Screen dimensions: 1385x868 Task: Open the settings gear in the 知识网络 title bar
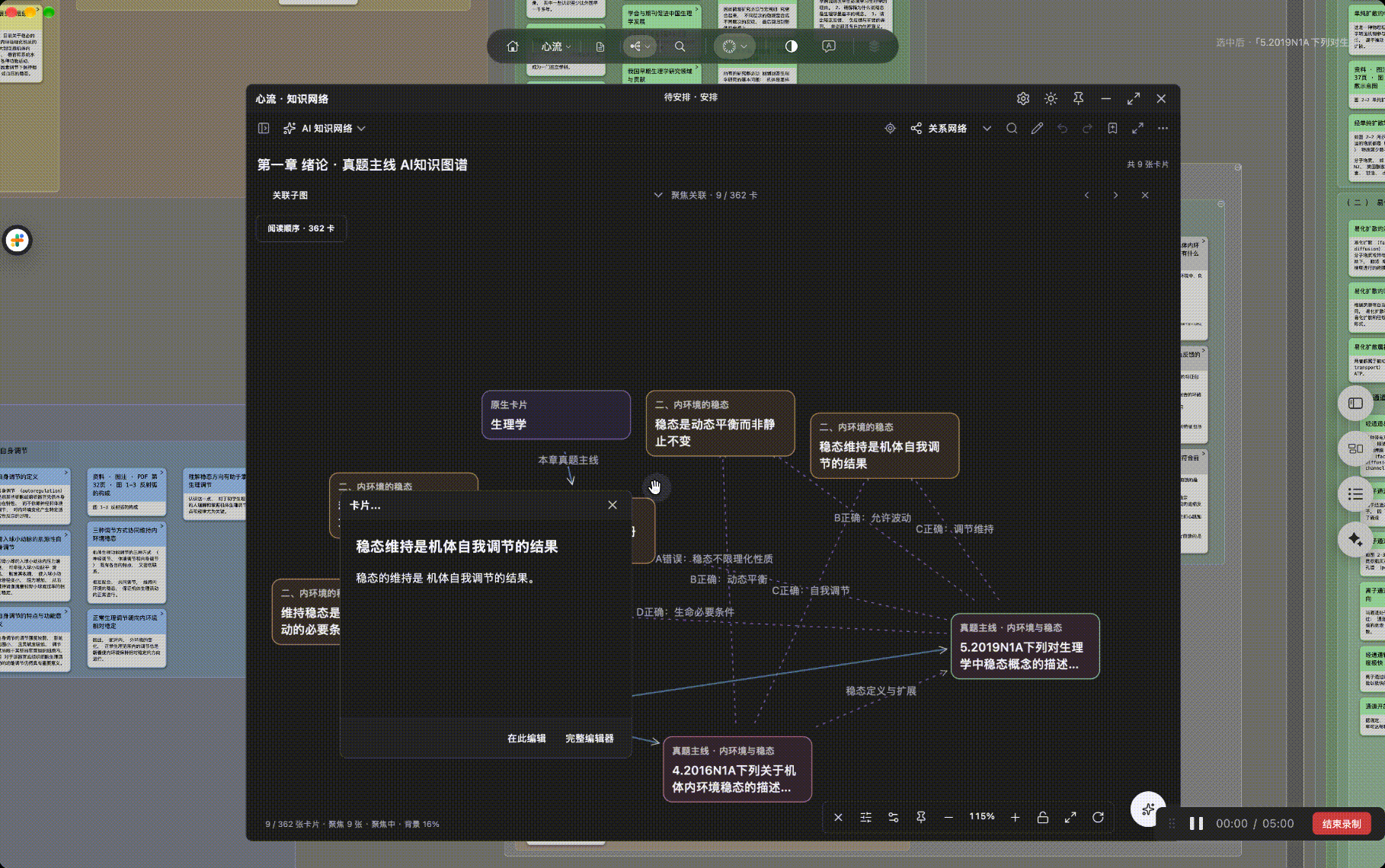pos(1023,99)
